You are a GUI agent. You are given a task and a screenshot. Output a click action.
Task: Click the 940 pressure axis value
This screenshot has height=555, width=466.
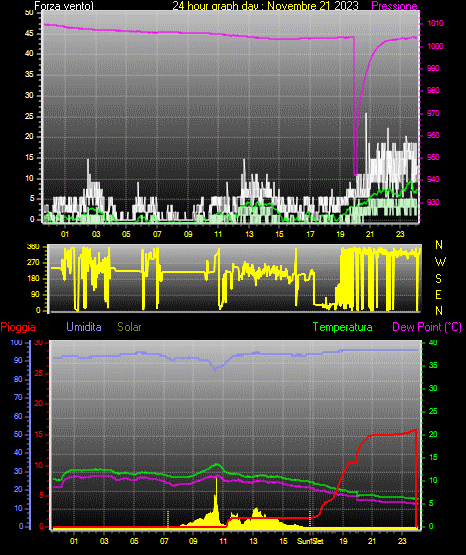pyautogui.click(x=433, y=179)
